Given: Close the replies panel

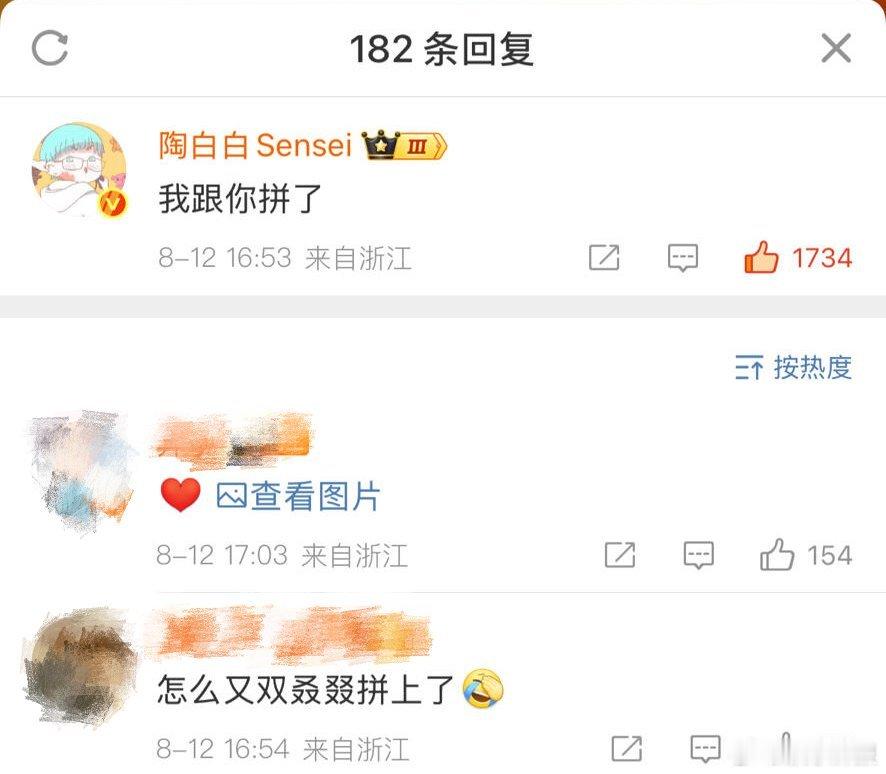Looking at the screenshot, I should pos(836,48).
